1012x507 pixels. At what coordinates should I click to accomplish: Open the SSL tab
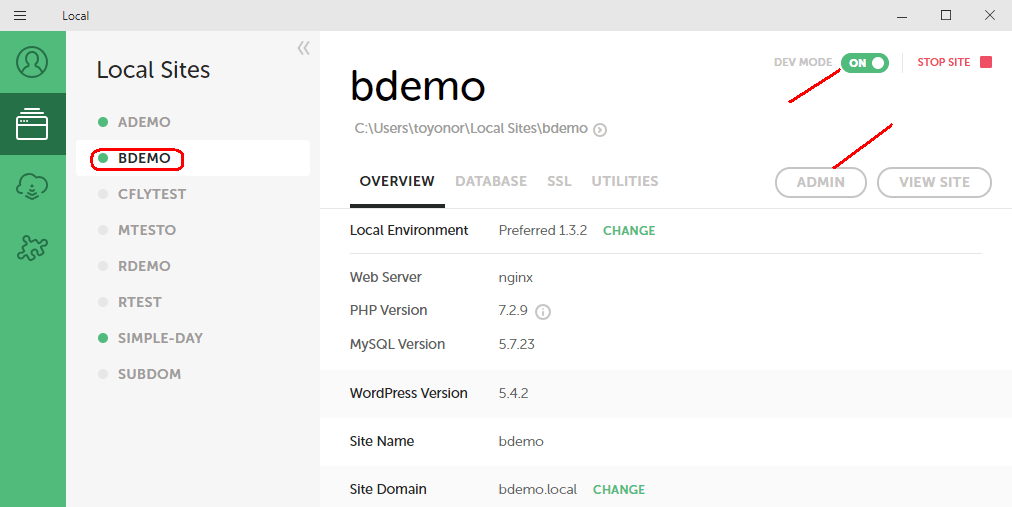click(x=559, y=181)
